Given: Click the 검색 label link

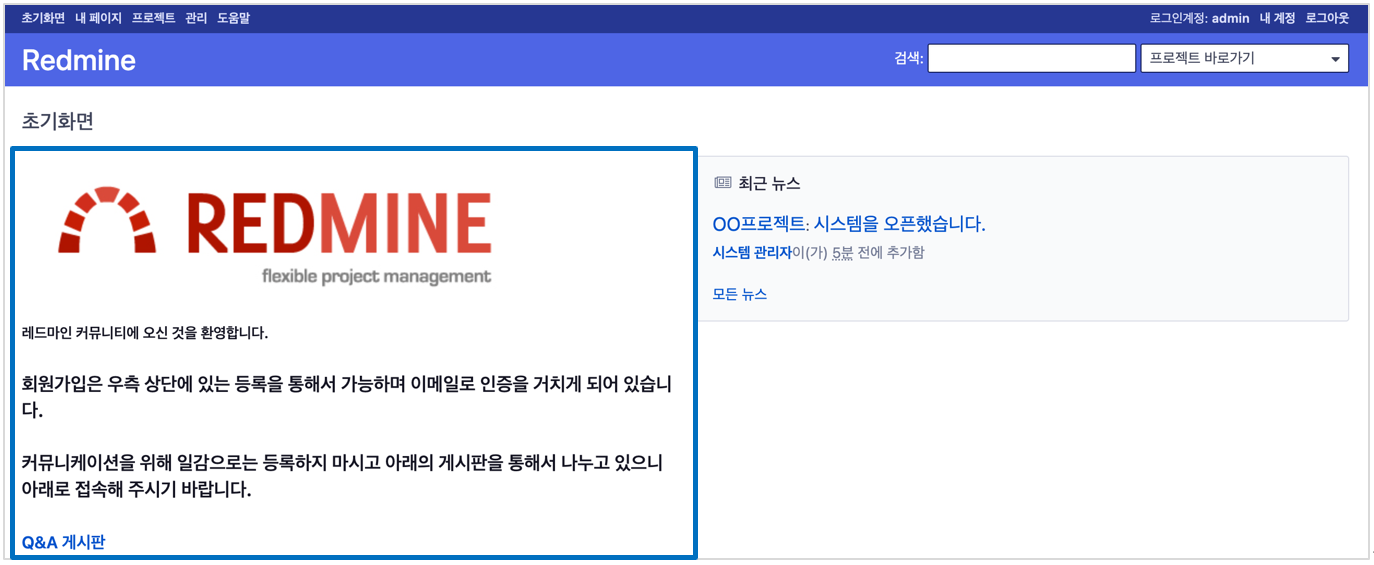Looking at the screenshot, I should (907, 58).
